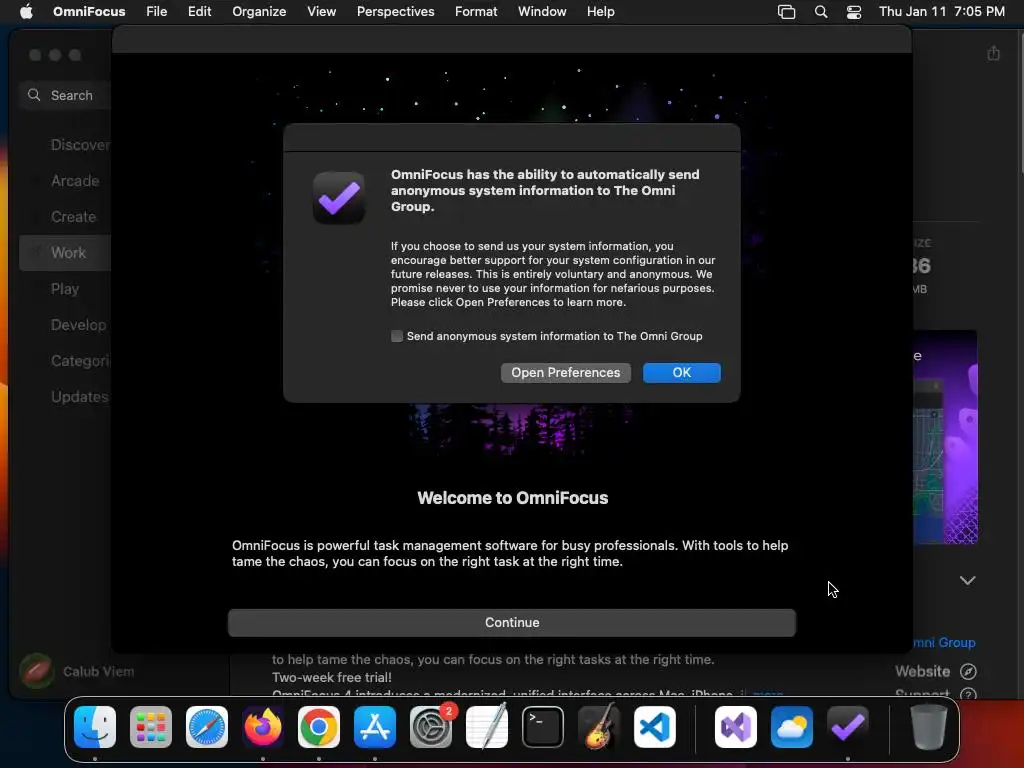Open the Website link in the App Store
The height and width of the screenshot is (768, 1024).
point(922,671)
